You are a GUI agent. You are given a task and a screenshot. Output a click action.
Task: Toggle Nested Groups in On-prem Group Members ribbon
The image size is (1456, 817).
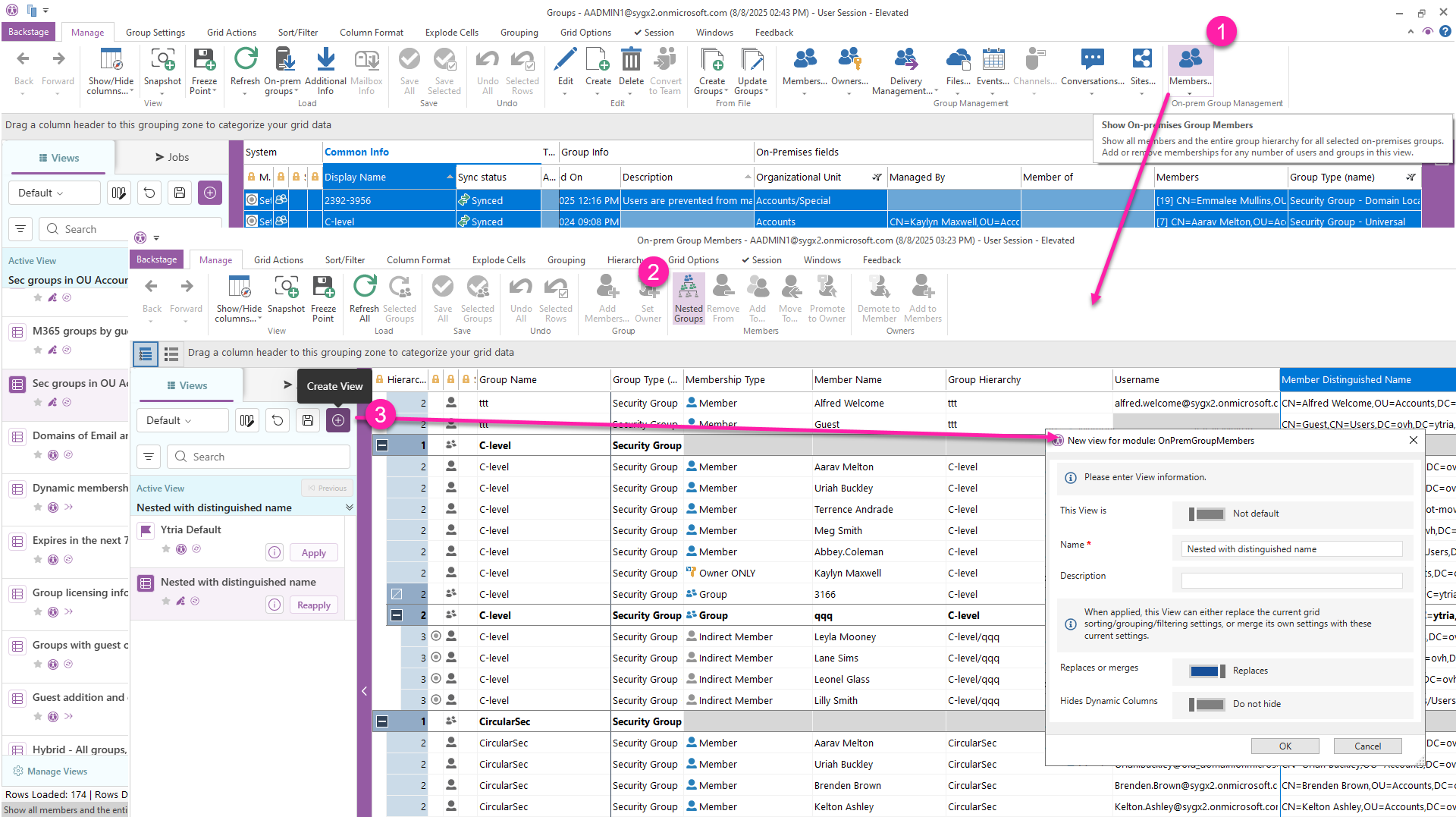[689, 298]
